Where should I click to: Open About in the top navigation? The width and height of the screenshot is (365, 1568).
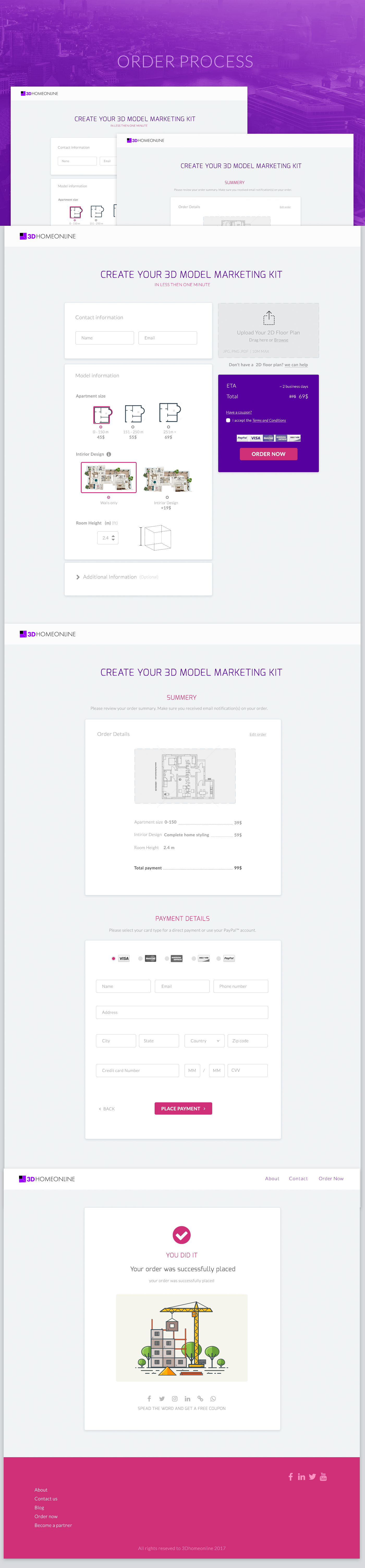272,1178
